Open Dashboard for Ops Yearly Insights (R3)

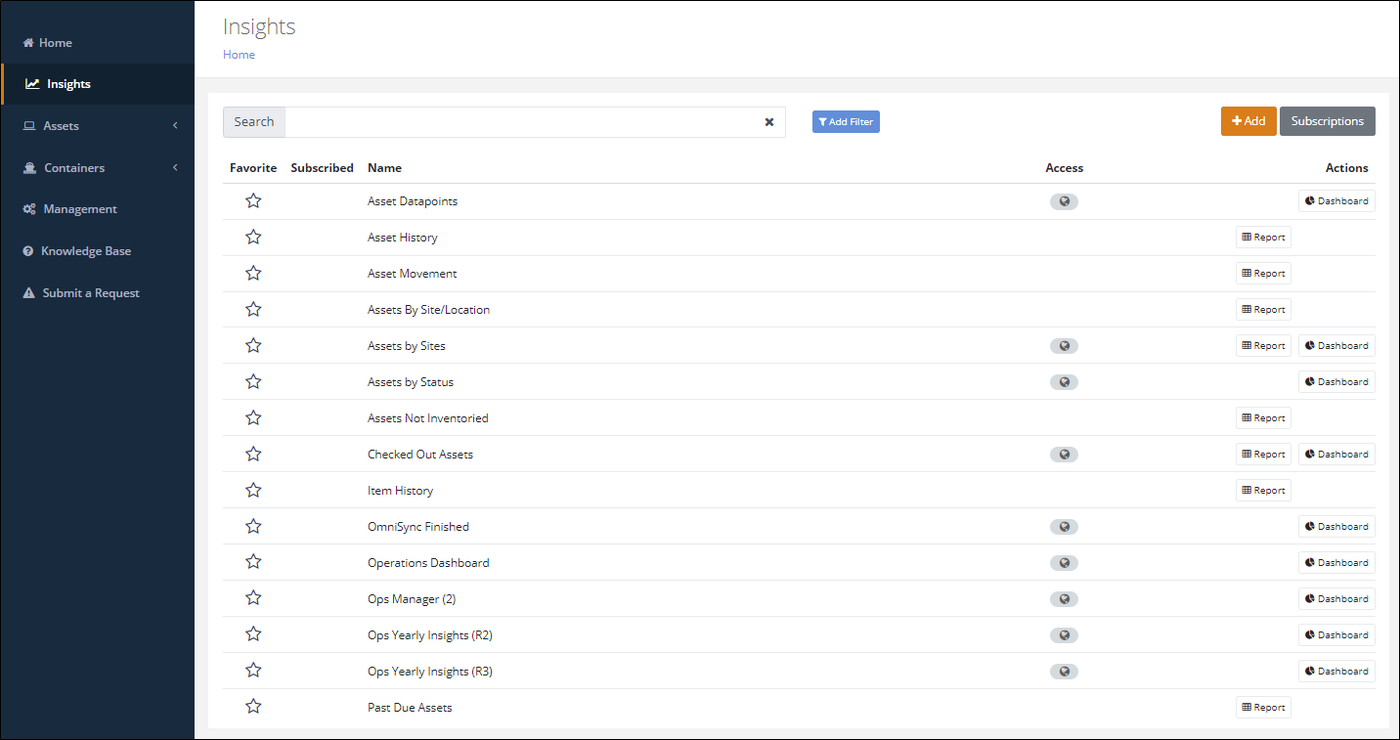click(x=1337, y=671)
